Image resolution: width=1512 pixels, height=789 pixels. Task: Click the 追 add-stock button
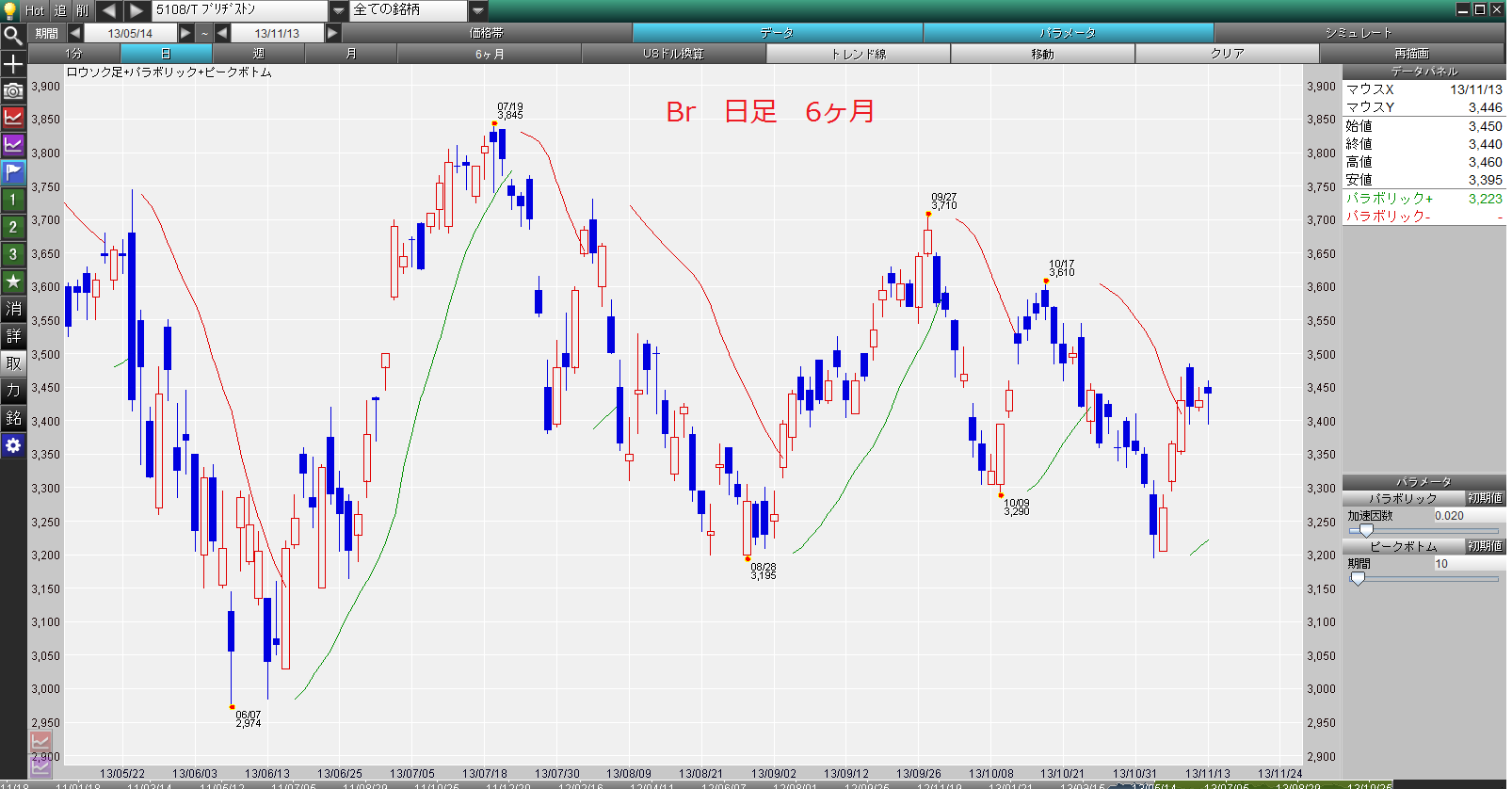60,10
